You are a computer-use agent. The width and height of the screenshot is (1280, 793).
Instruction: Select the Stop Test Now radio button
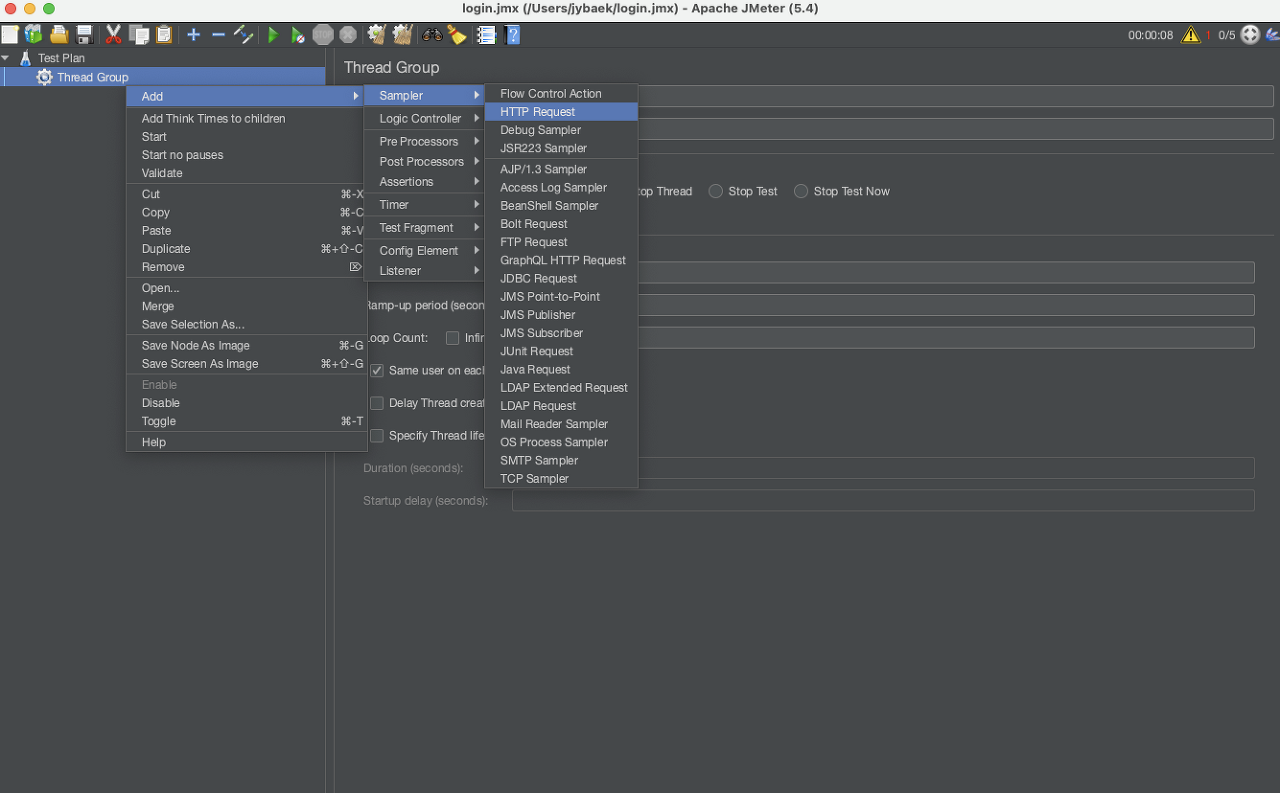point(801,191)
